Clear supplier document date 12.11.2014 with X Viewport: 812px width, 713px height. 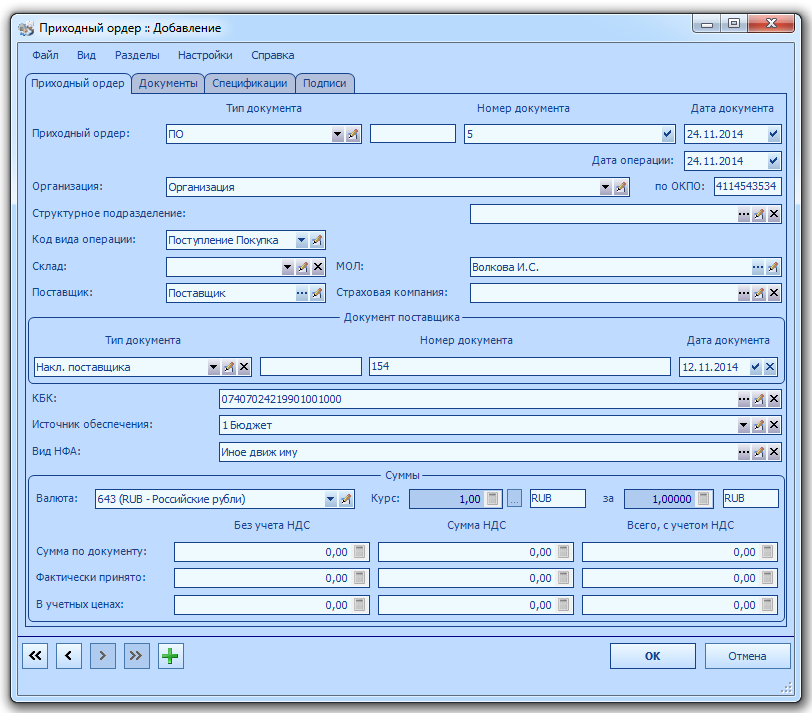[x=770, y=368]
